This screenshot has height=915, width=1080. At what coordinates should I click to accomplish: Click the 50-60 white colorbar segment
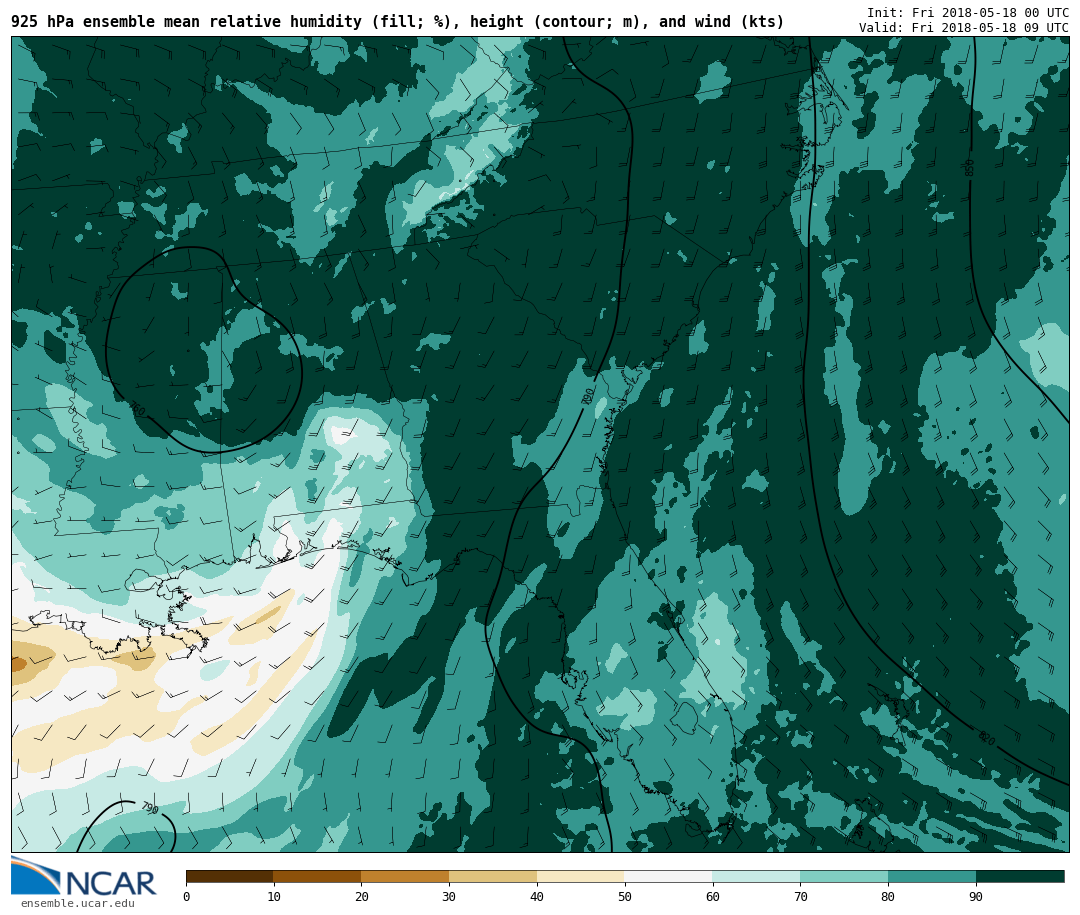(x=668, y=877)
